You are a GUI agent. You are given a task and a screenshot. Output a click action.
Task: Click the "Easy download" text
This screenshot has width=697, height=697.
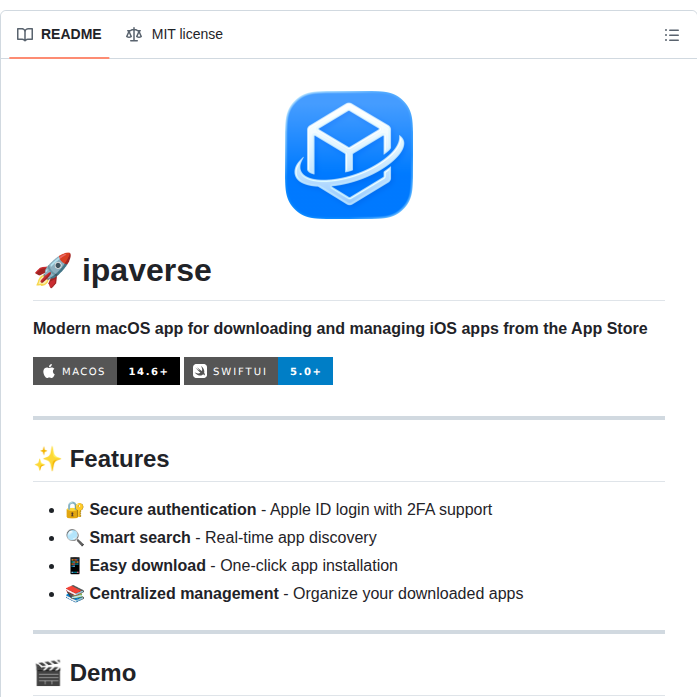(148, 565)
